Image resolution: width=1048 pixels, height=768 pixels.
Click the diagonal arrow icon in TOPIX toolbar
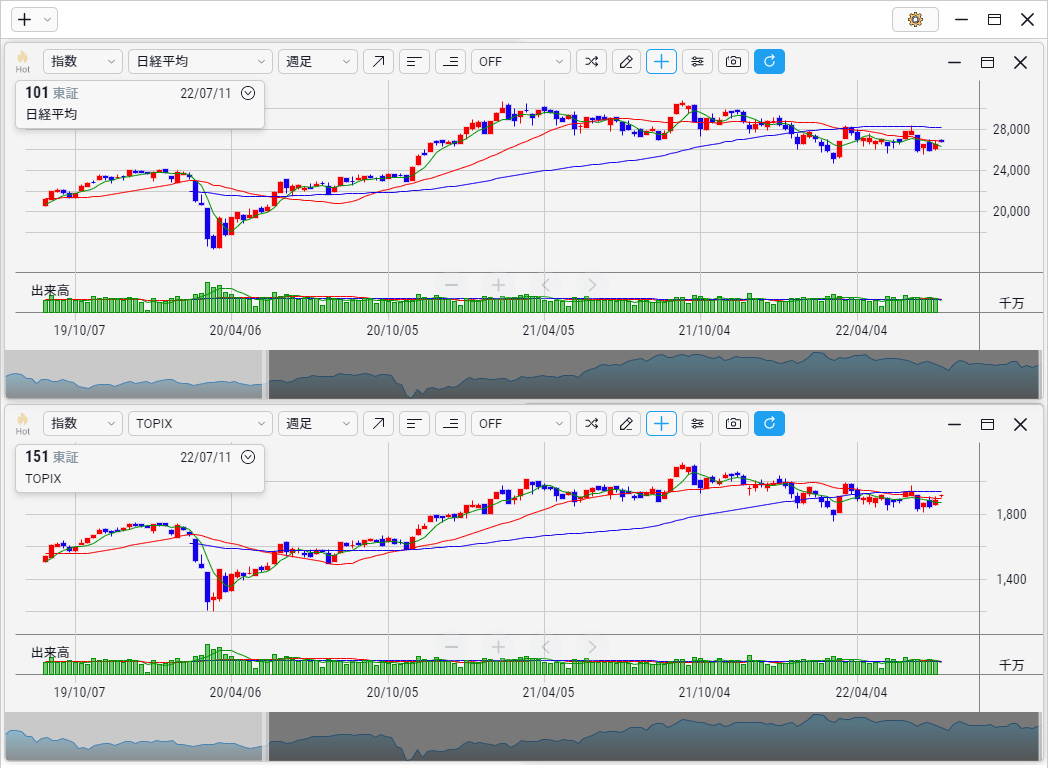pyautogui.click(x=378, y=424)
